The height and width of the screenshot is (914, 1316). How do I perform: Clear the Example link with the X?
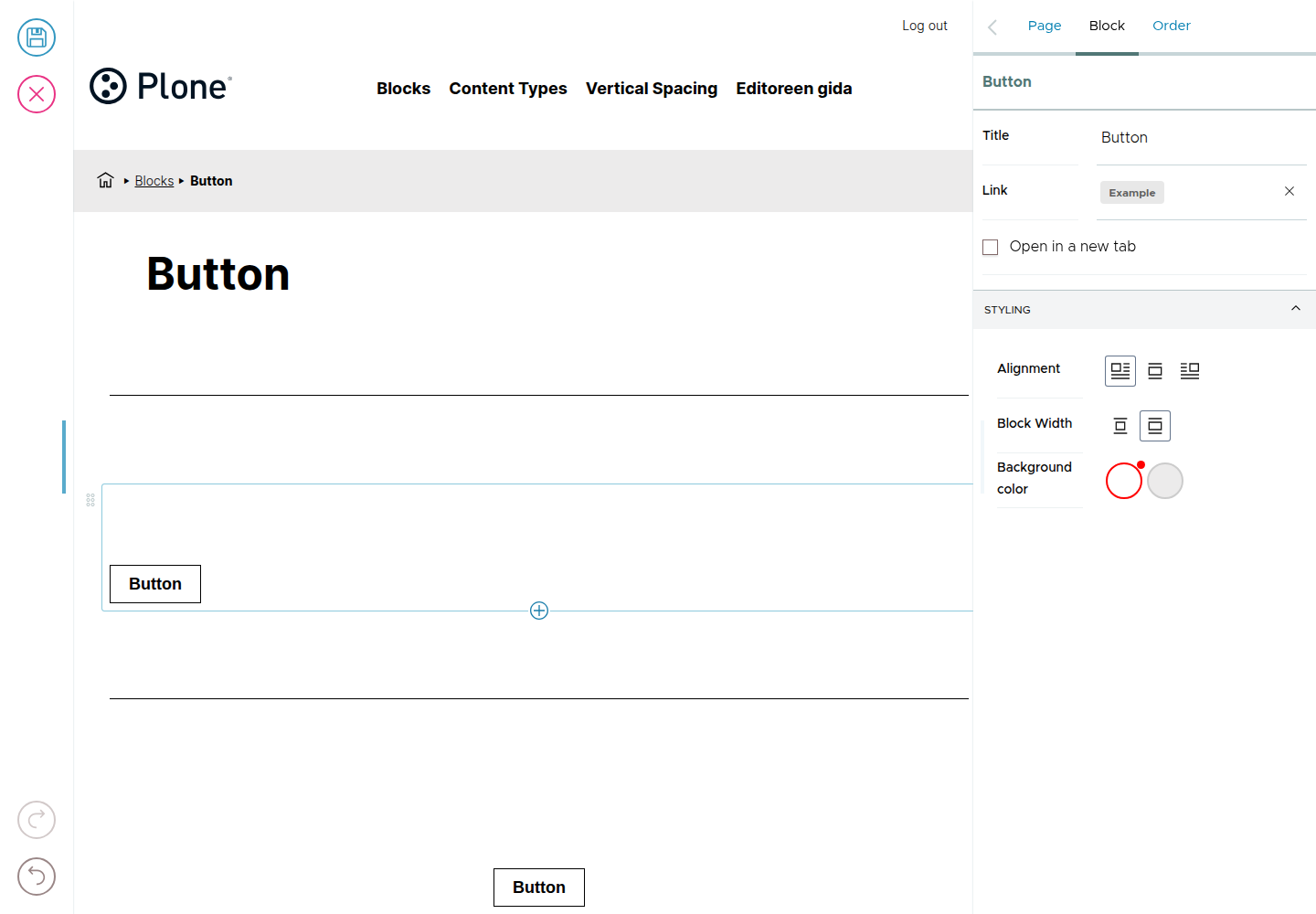tap(1289, 191)
